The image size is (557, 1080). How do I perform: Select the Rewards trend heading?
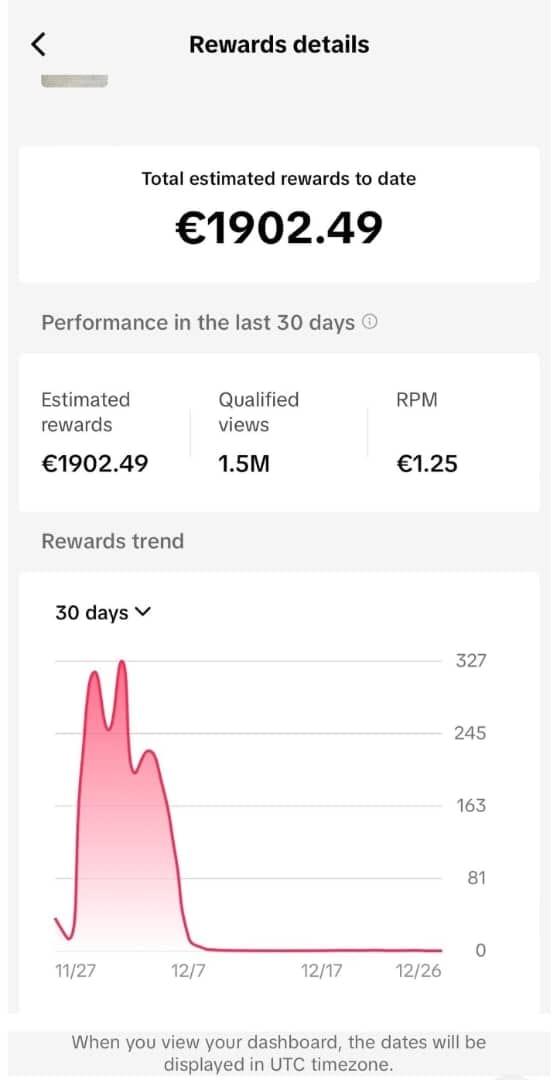[113, 541]
